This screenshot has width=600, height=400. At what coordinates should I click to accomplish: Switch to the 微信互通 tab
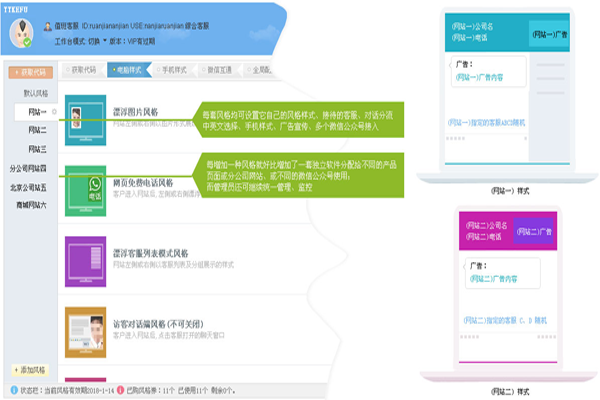[x=217, y=70]
